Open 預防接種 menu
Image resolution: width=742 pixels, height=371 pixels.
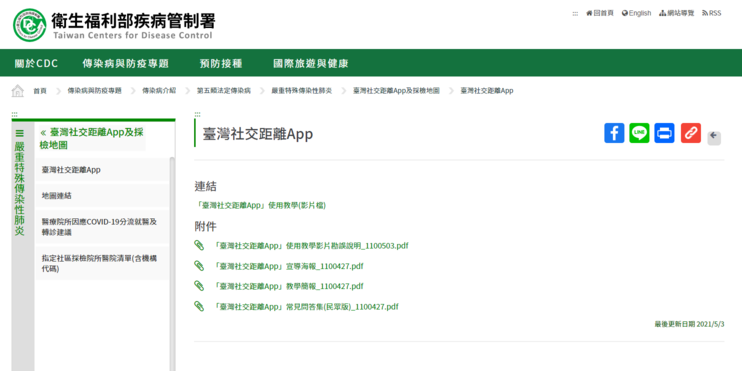pos(221,63)
